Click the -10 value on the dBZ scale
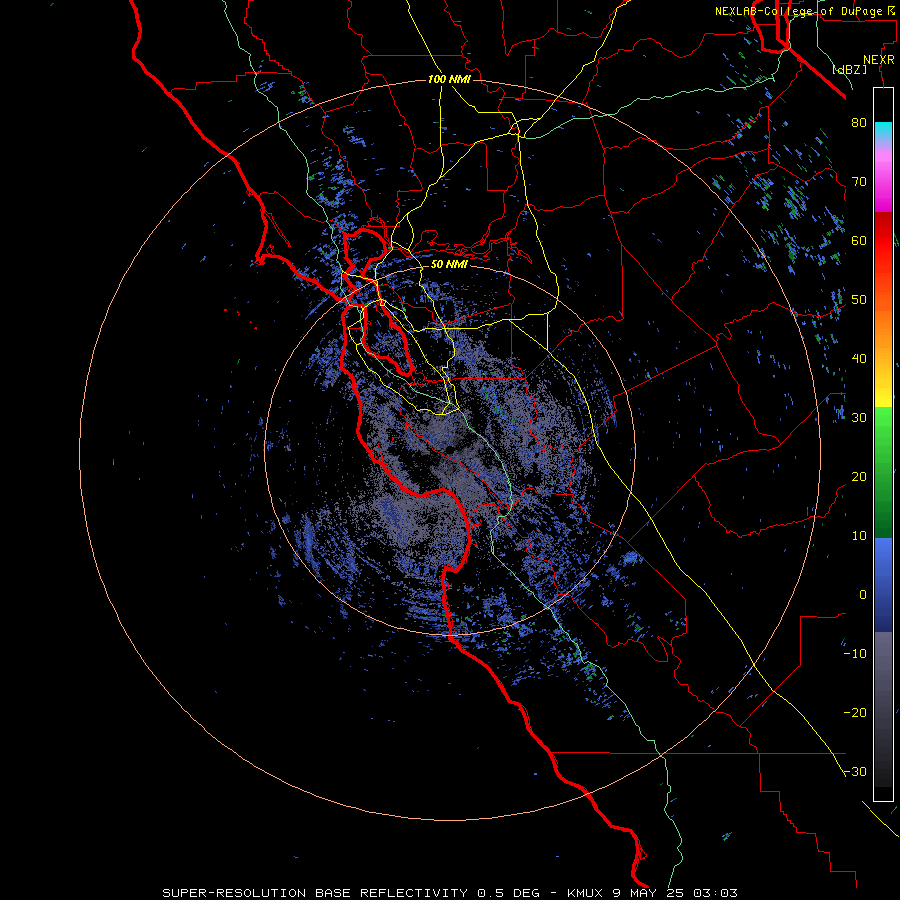900x900 pixels. coord(855,653)
